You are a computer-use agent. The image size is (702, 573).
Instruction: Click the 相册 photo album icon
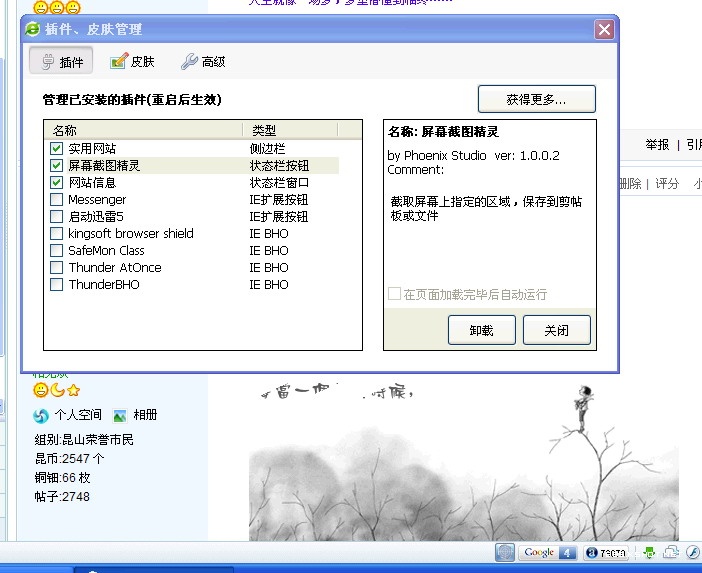pos(120,415)
